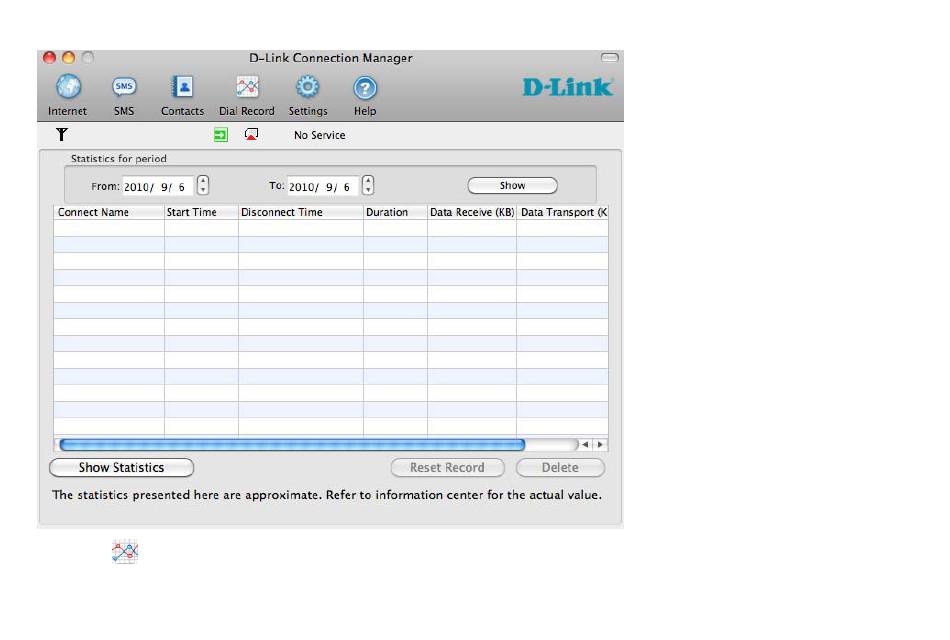Select the Dial Record chart icon
The image size is (950, 640).
pos(247,87)
